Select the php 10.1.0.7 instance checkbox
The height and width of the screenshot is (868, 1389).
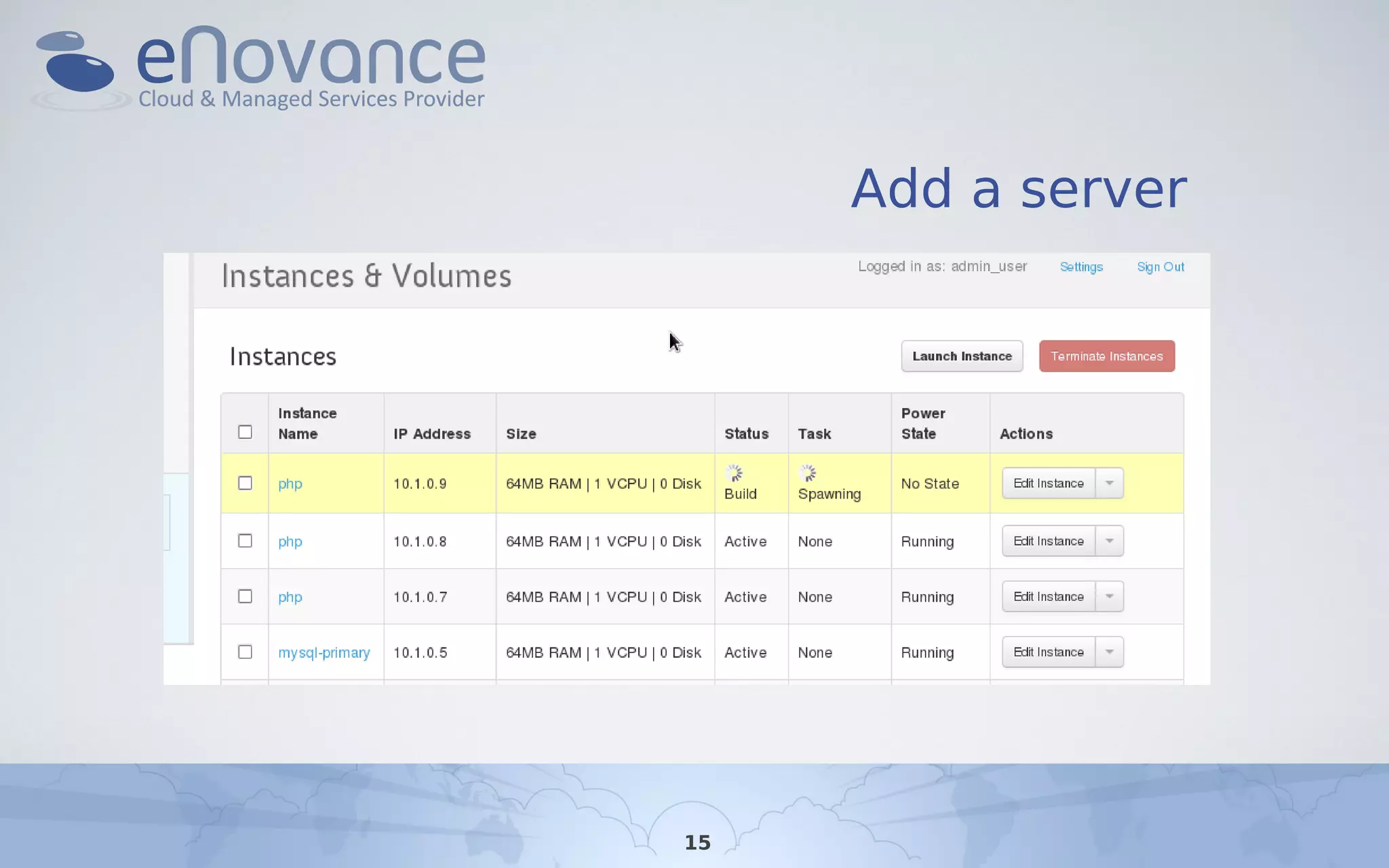(x=245, y=596)
